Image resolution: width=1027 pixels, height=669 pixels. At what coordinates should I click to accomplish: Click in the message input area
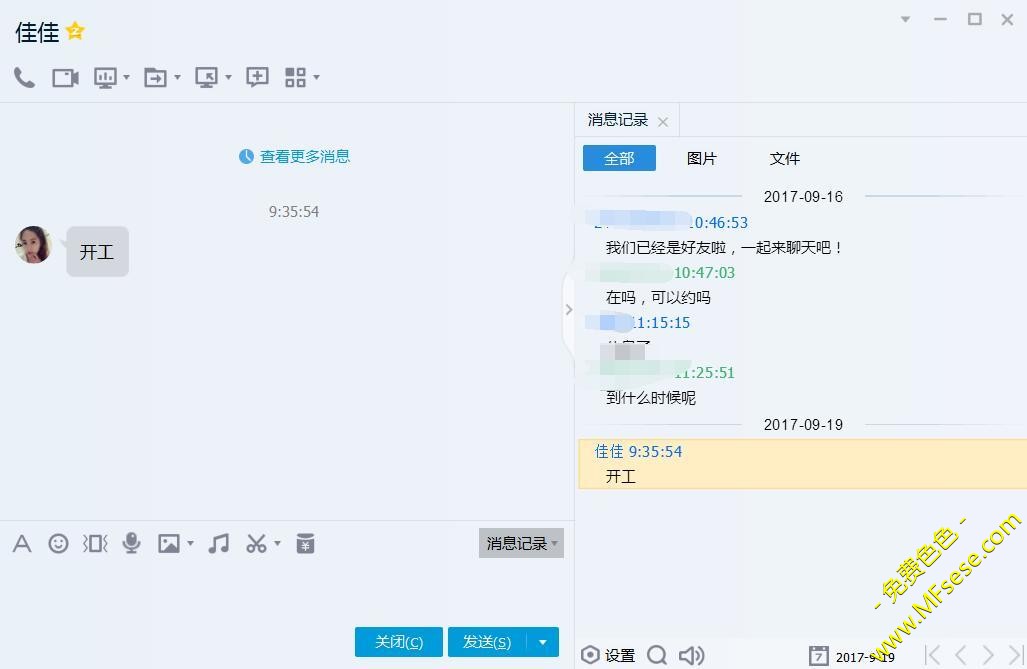click(287, 590)
